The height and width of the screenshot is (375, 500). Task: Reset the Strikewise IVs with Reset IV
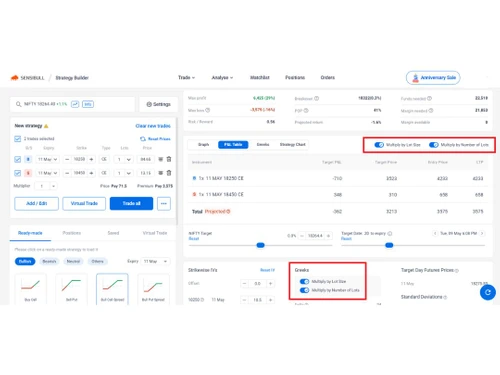[x=267, y=270]
